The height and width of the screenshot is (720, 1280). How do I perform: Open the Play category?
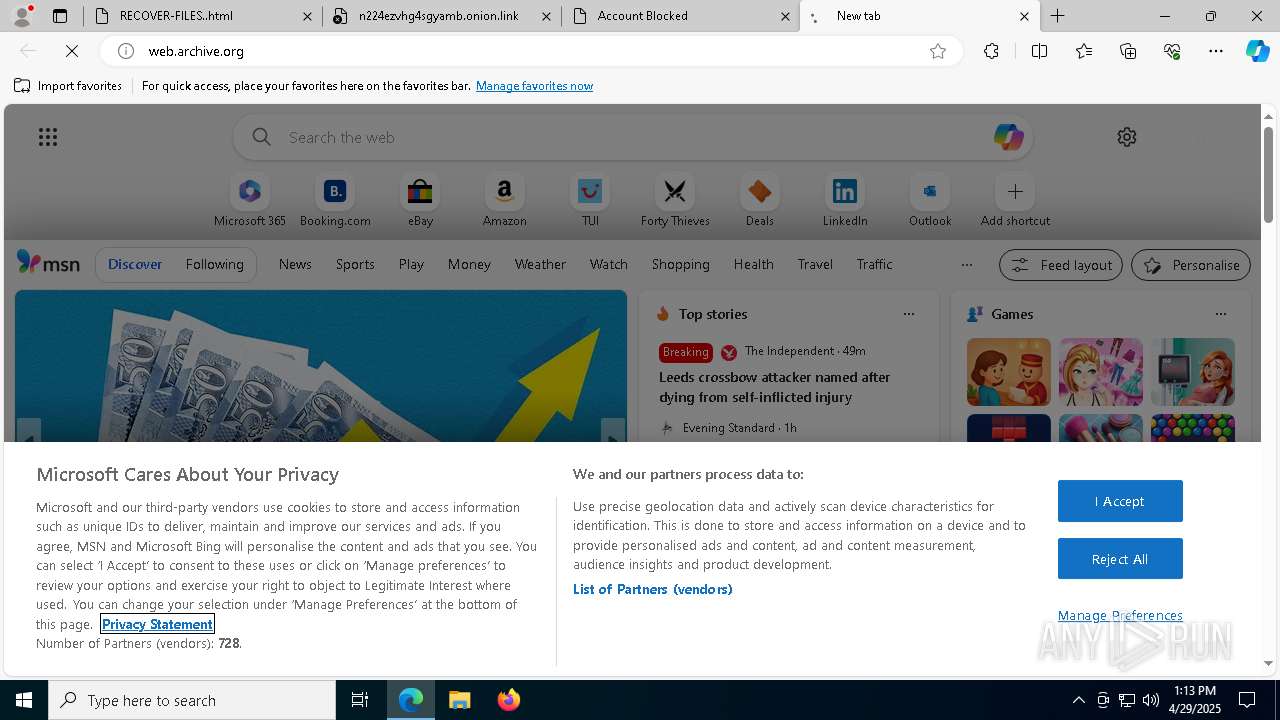click(x=411, y=264)
